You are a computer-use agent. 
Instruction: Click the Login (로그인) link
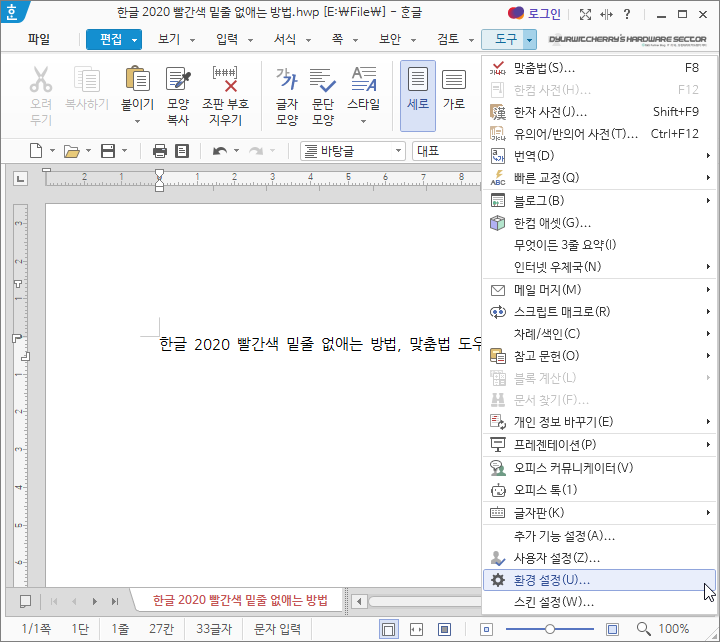point(544,14)
